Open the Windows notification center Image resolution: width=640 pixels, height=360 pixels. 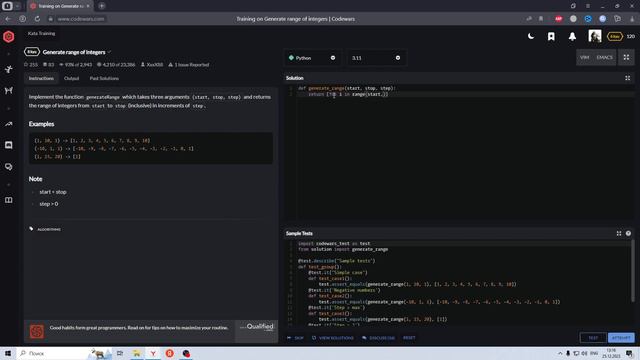click(629, 353)
